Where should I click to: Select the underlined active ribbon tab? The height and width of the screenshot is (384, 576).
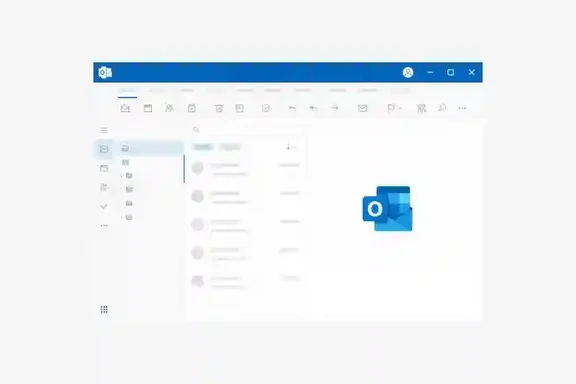(x=127, y=91)
